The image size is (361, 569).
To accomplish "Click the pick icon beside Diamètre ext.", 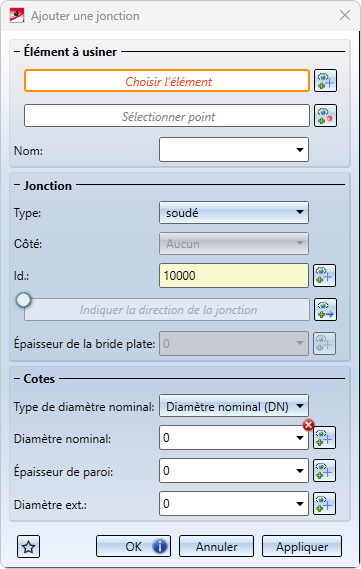I will (x=324, y=504).
